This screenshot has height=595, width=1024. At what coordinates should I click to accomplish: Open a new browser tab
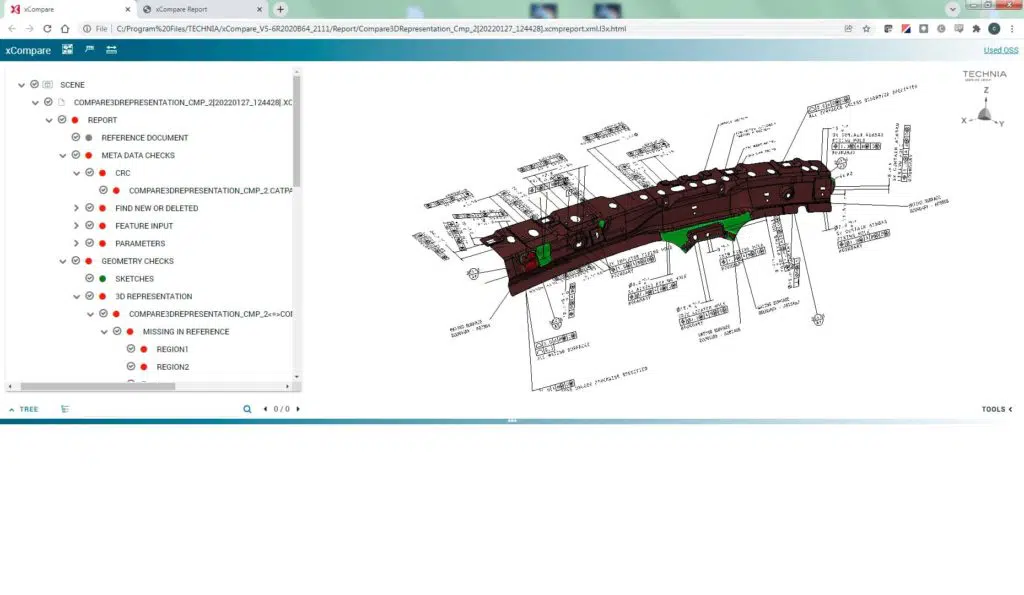280,9
